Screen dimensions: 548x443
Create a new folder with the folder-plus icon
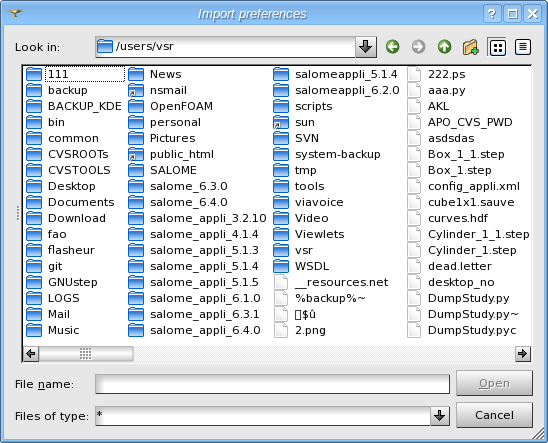pyautogui.click(x=470, y=47)
